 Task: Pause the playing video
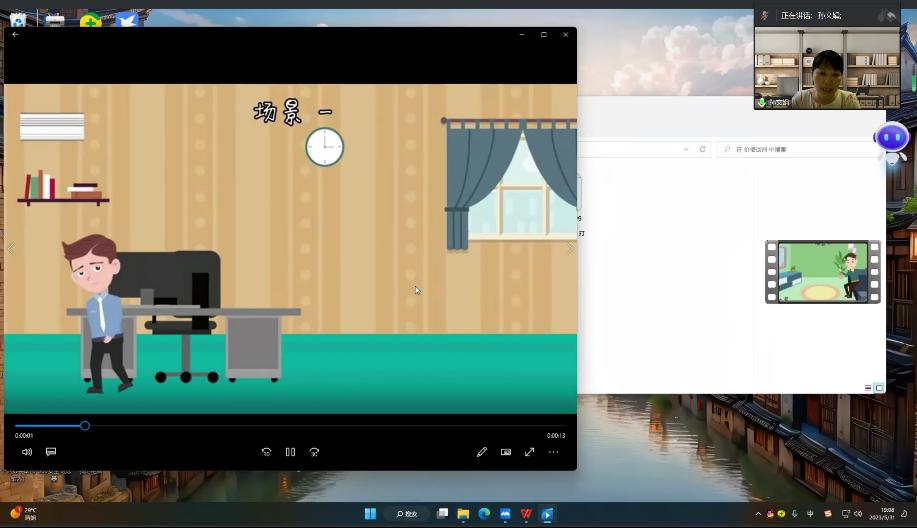[x=290, y=452]
